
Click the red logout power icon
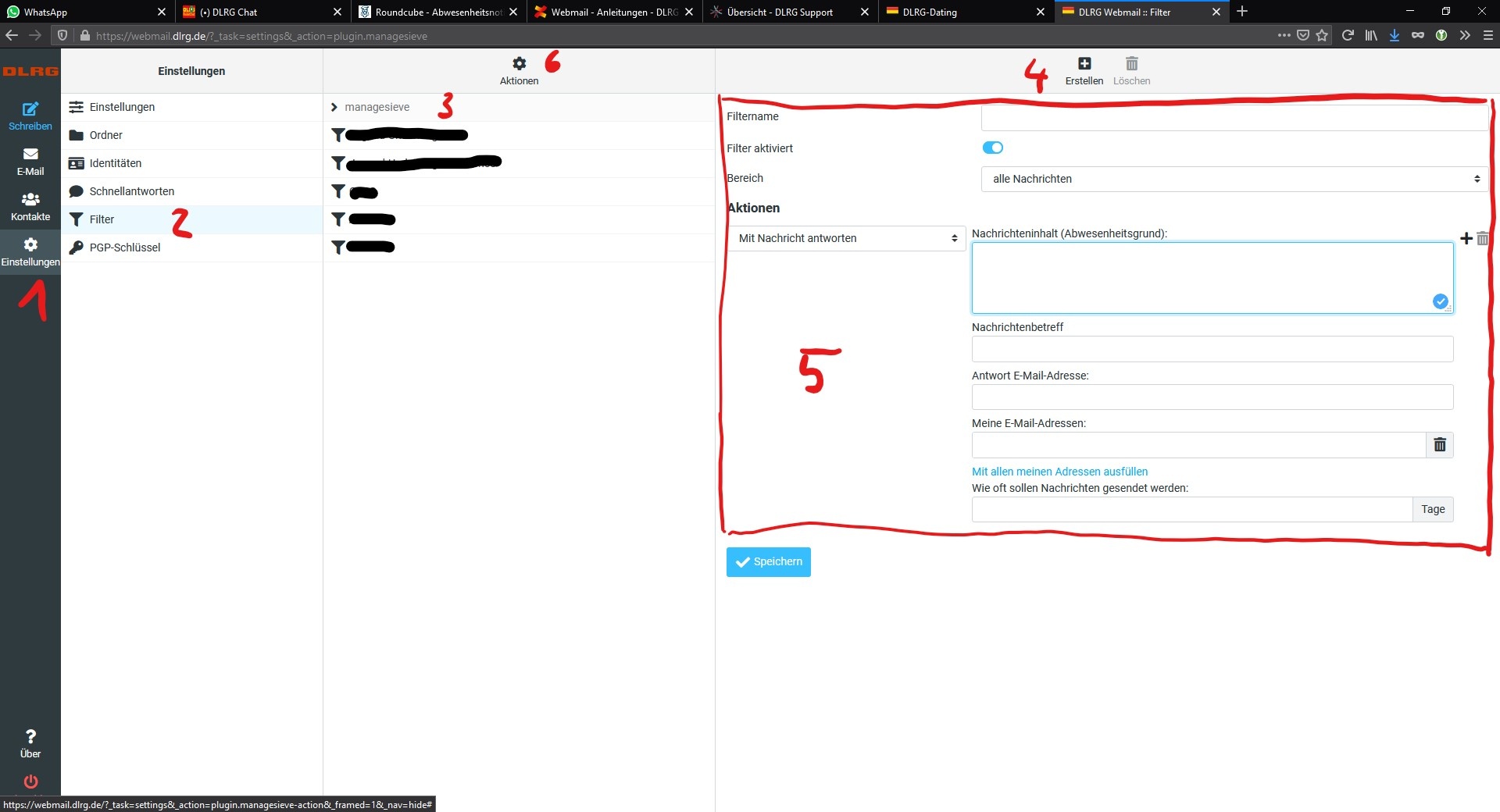tap(30, 782)
